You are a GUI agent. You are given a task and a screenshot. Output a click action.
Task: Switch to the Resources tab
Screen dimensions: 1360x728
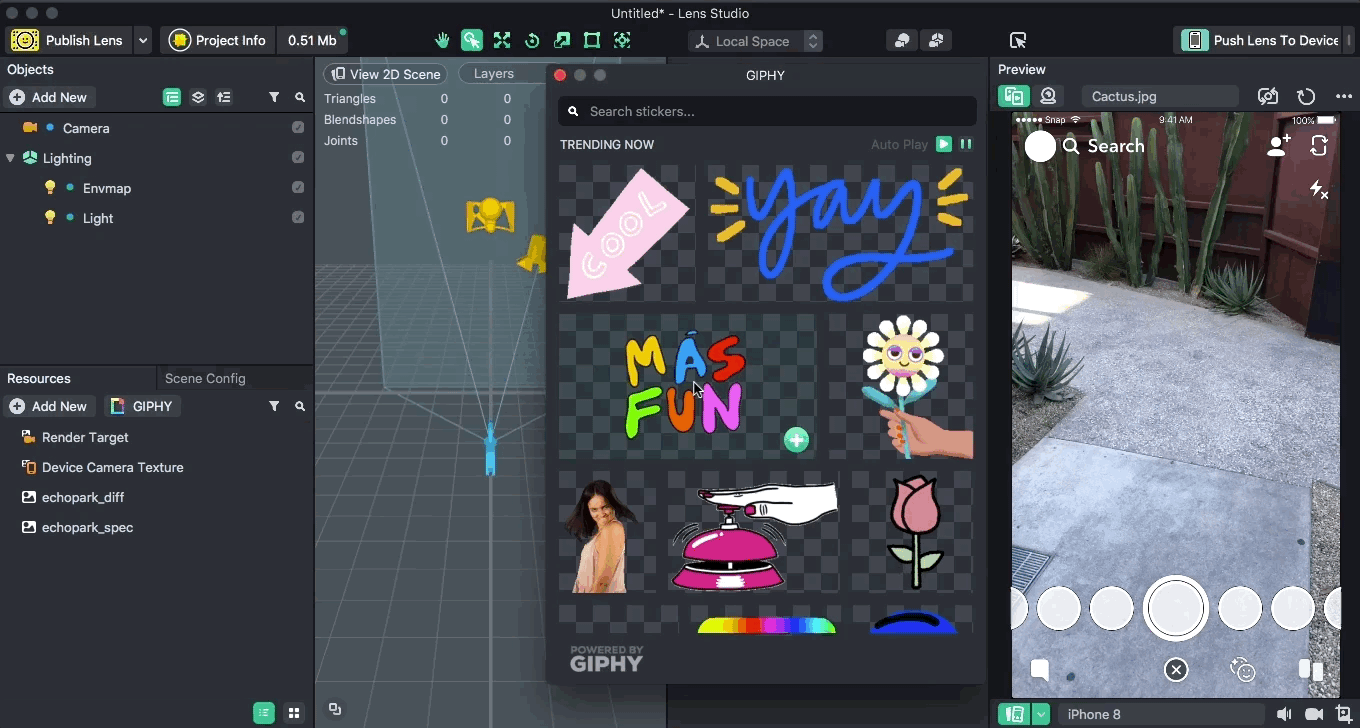(39, 378)
